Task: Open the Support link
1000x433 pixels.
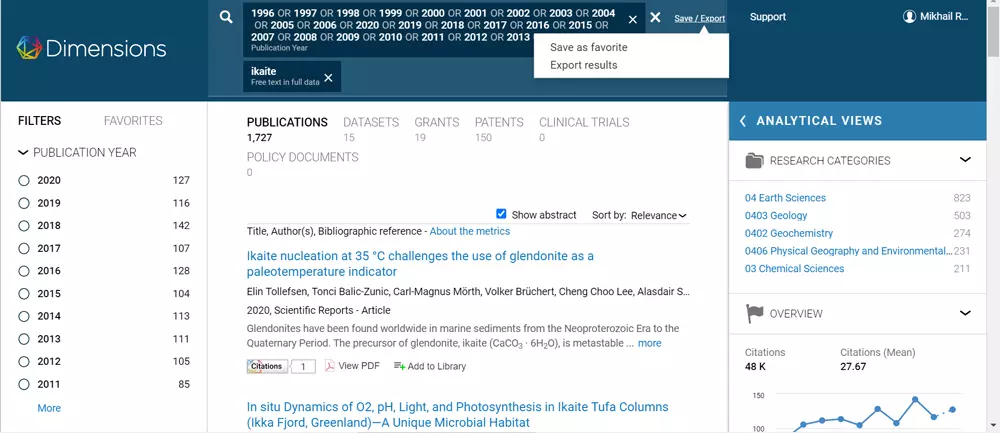Action: click(768, 17)
